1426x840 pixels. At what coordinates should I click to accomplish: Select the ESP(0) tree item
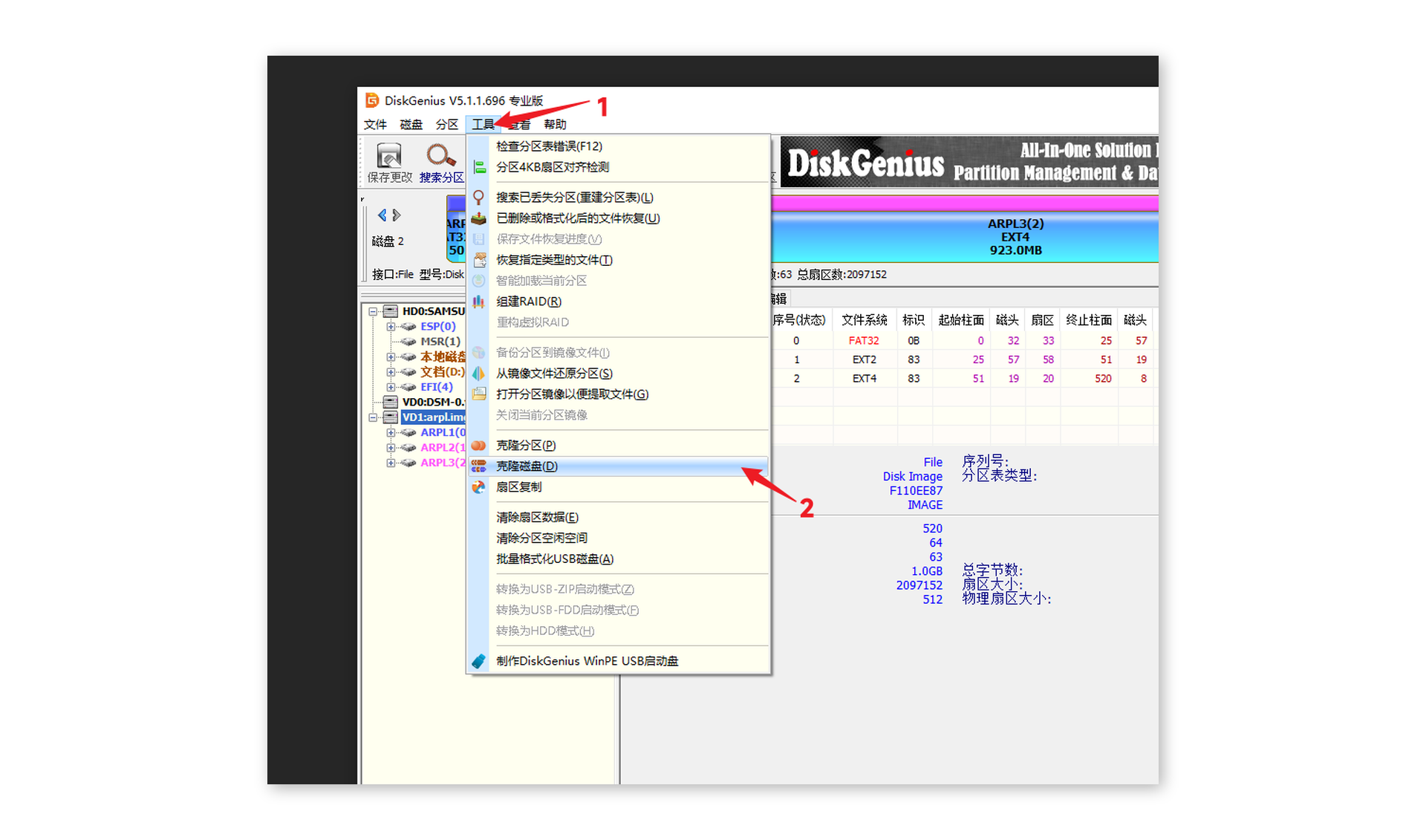pos(438,326)
